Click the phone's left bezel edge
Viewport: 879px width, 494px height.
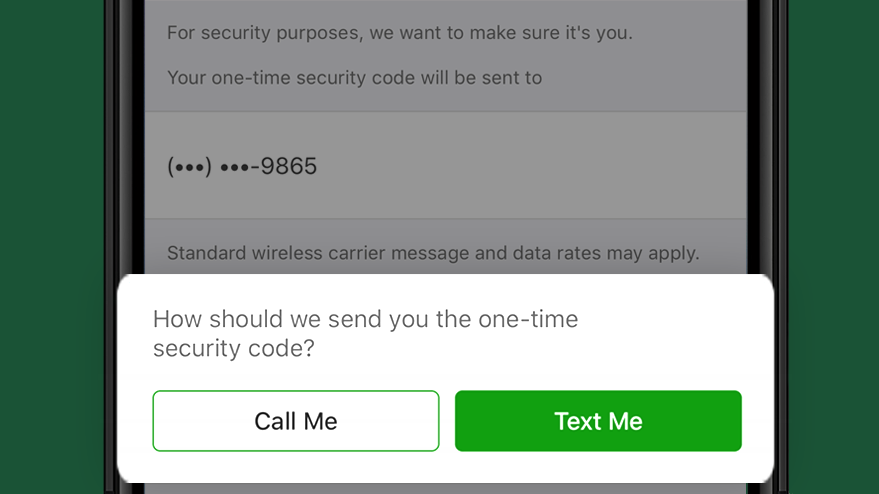click(128, 150)
